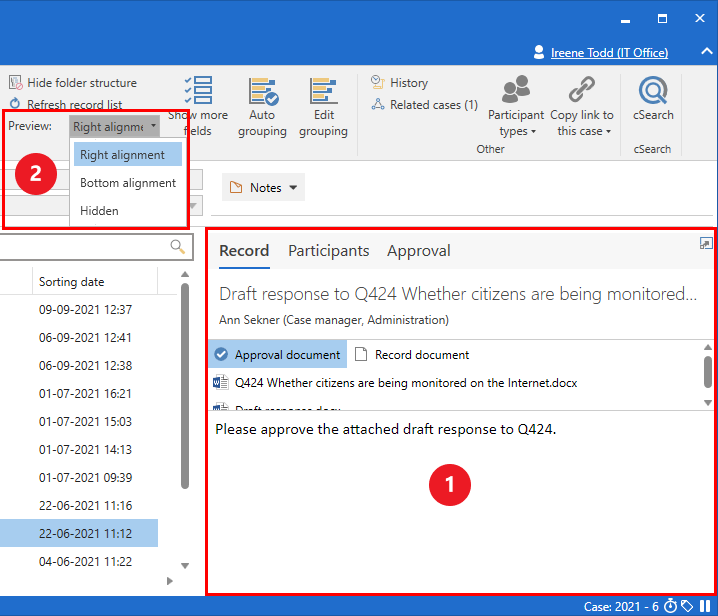Click the search magnifier in list filter
Screen dimensions: 718x616
point(178,247)
